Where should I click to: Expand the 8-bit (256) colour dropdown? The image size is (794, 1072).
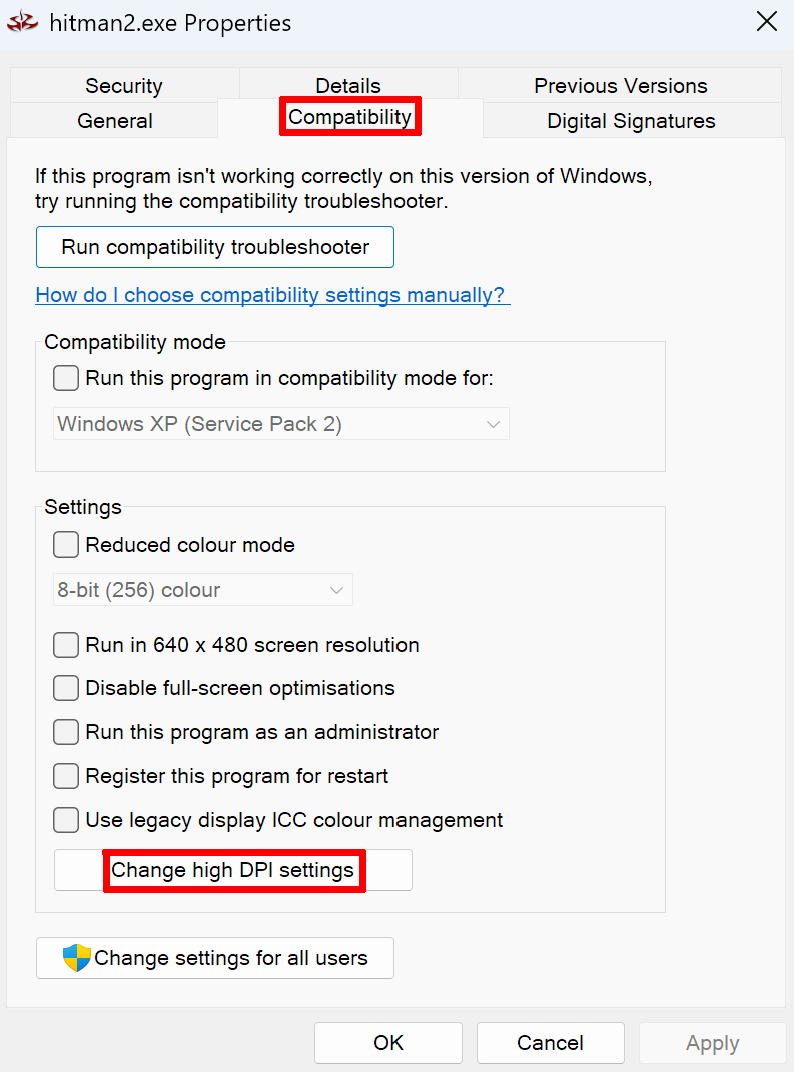pos(202,590)
